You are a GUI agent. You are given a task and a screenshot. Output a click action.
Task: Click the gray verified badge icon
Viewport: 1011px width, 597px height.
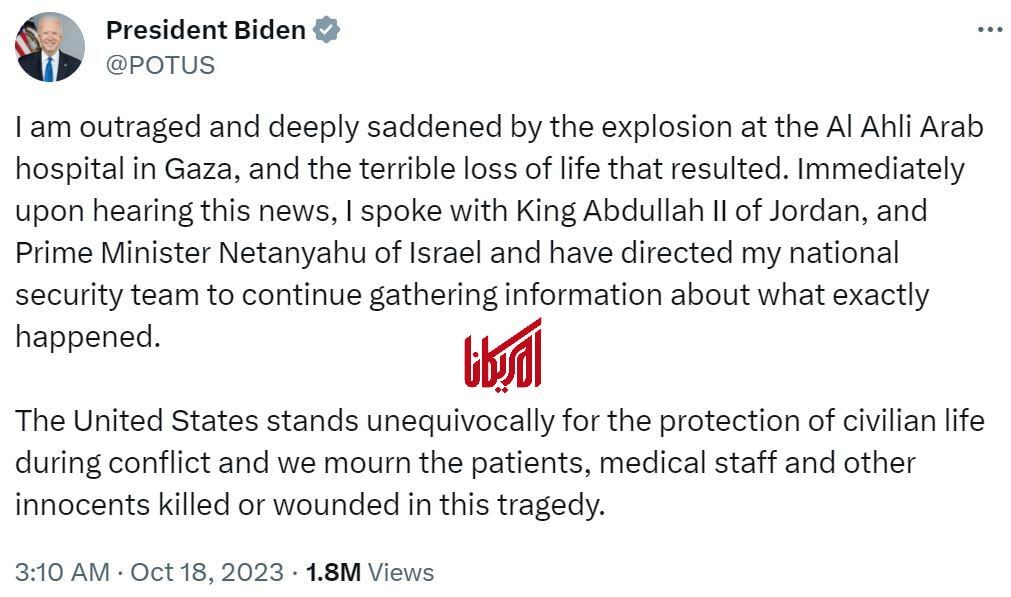point(327,30)
